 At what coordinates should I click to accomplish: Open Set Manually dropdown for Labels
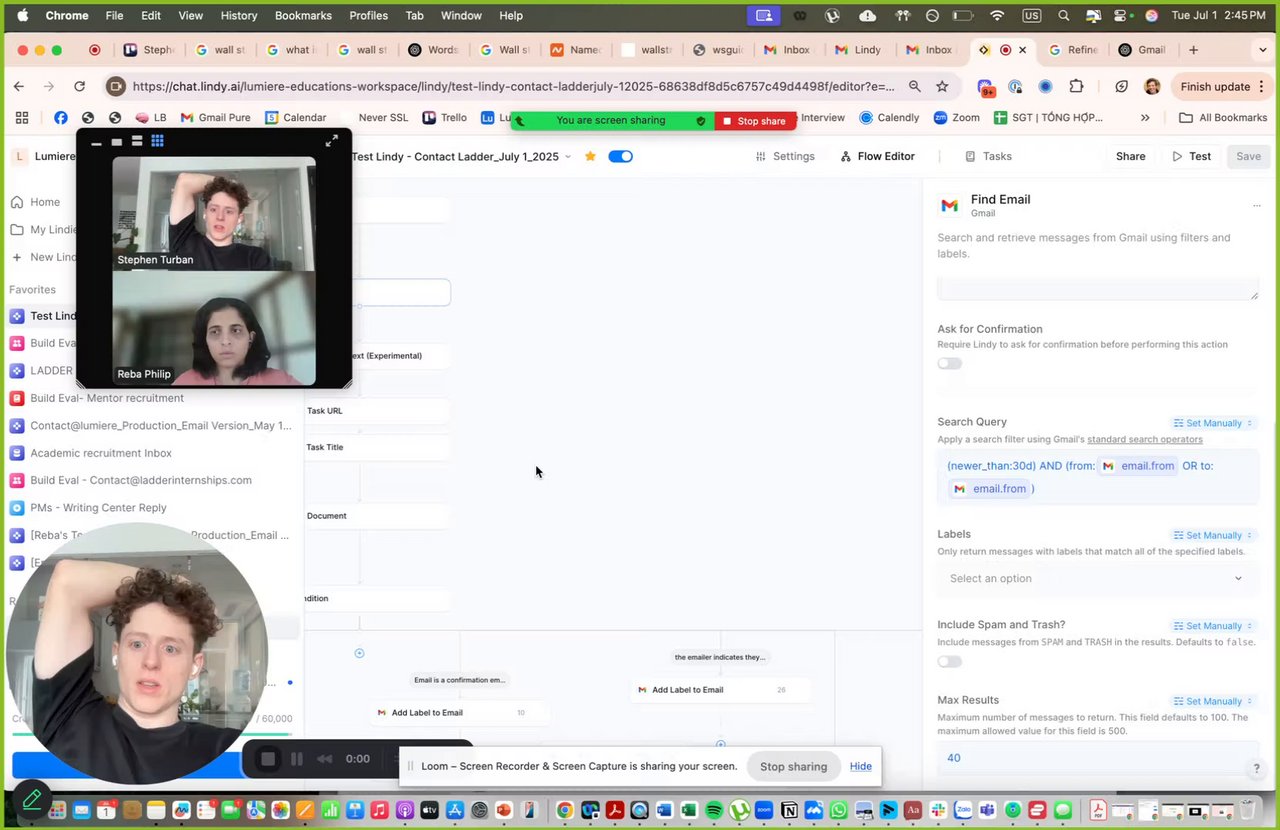click(1213, 535)
